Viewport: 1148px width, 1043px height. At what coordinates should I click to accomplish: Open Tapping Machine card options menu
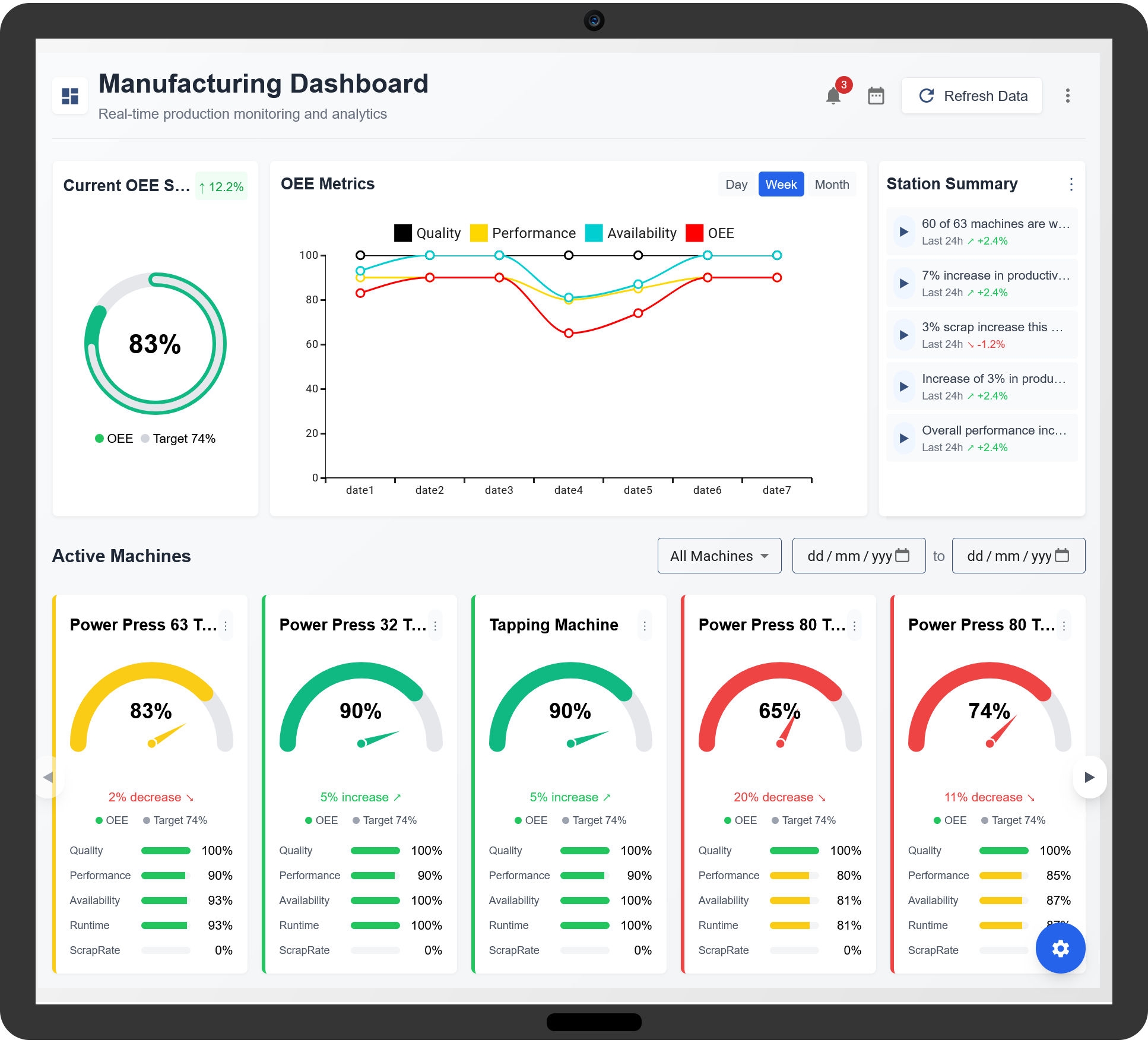645,625
